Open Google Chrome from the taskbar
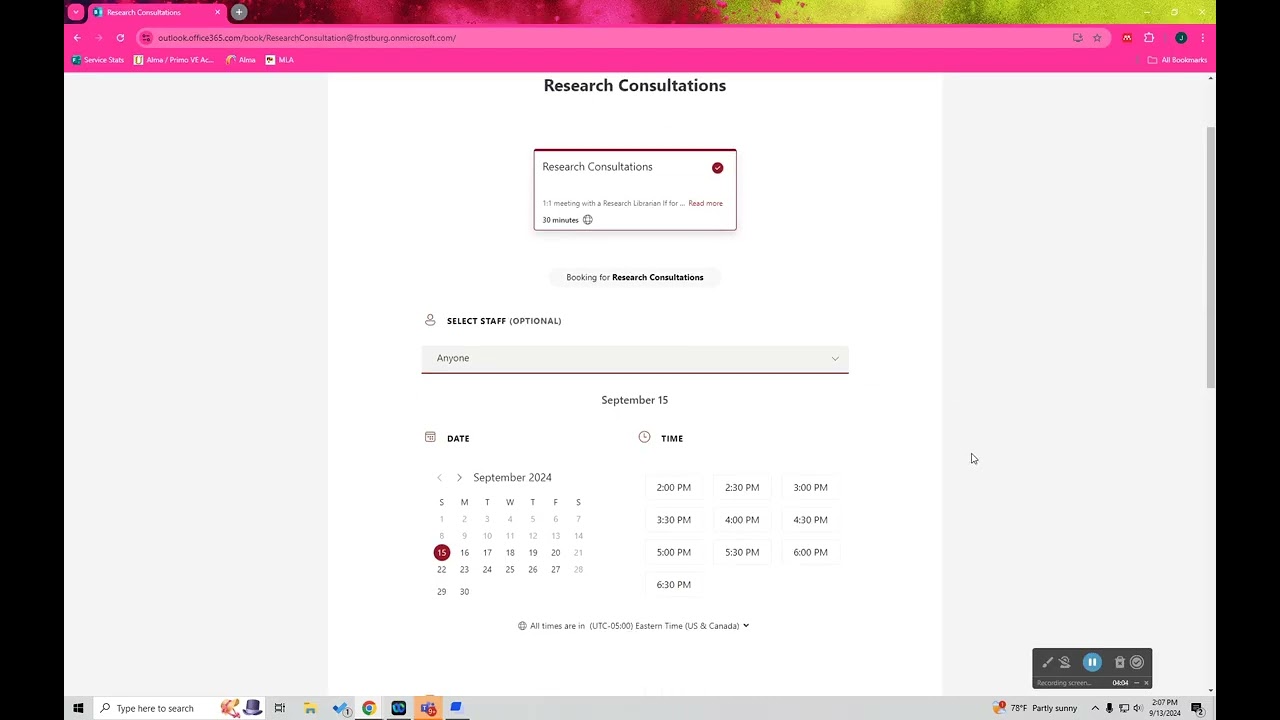The image size is (1280, 720). point(369,708)
